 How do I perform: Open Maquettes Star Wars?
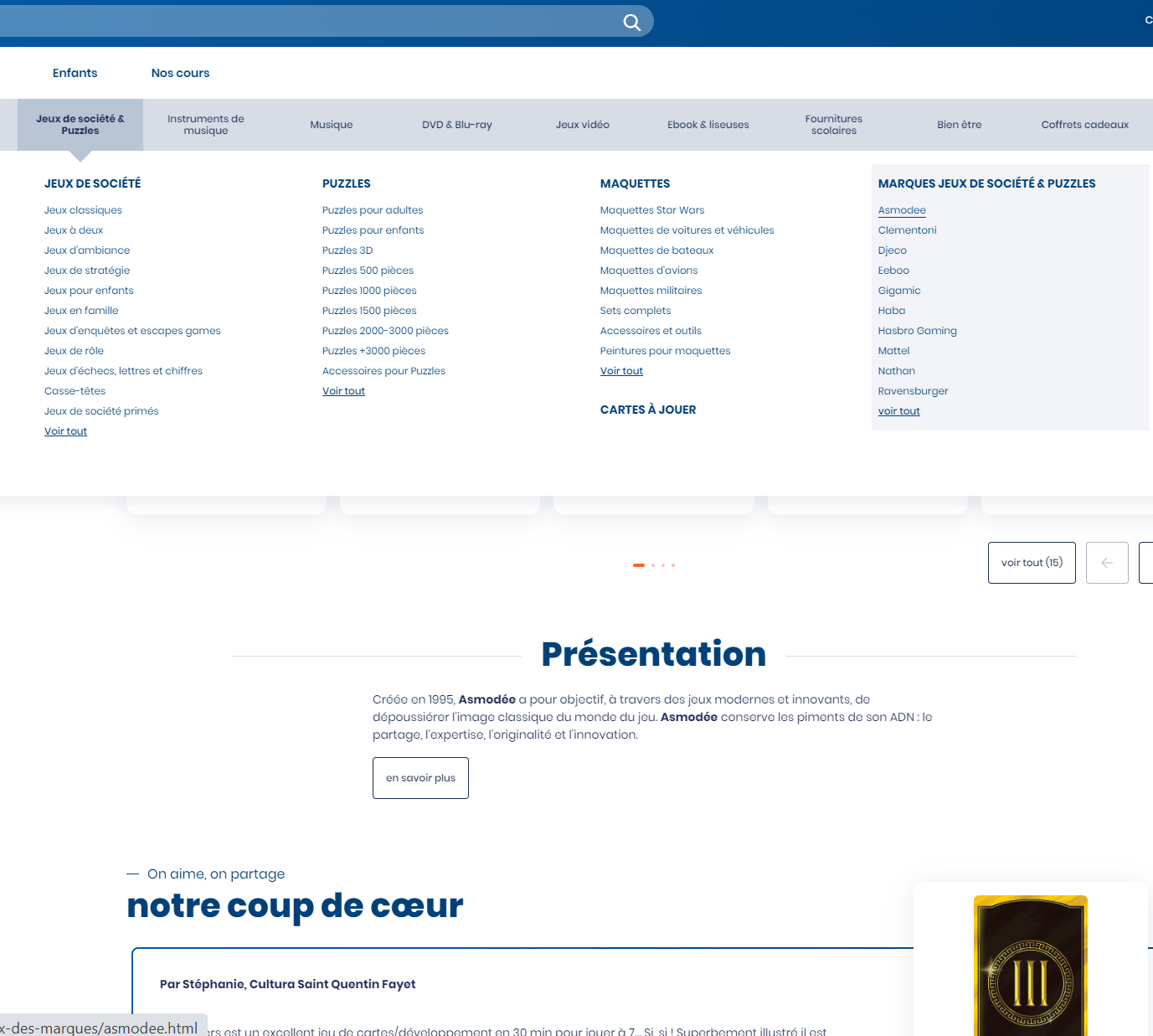[652, 210]
